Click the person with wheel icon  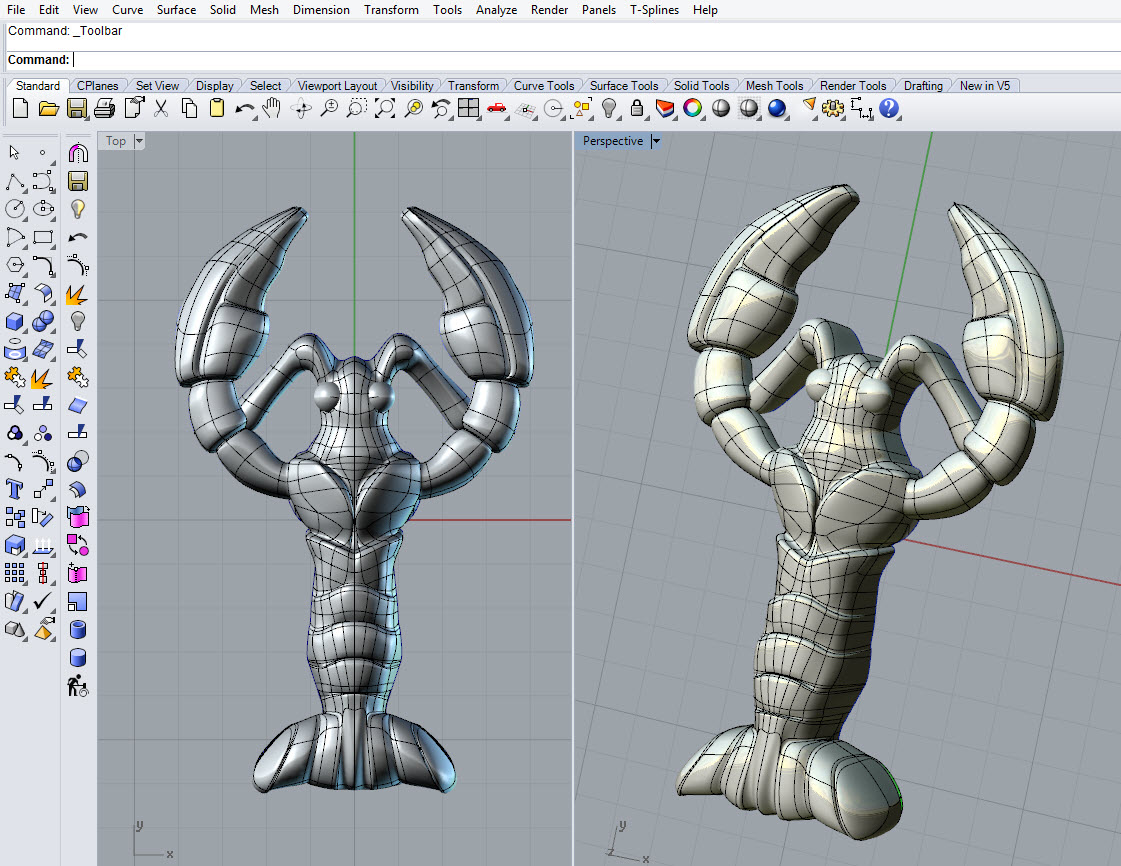77,686
